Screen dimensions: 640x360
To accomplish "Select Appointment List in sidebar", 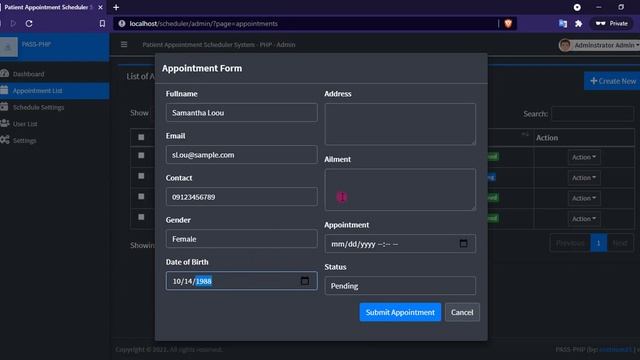I will [54, 91].
